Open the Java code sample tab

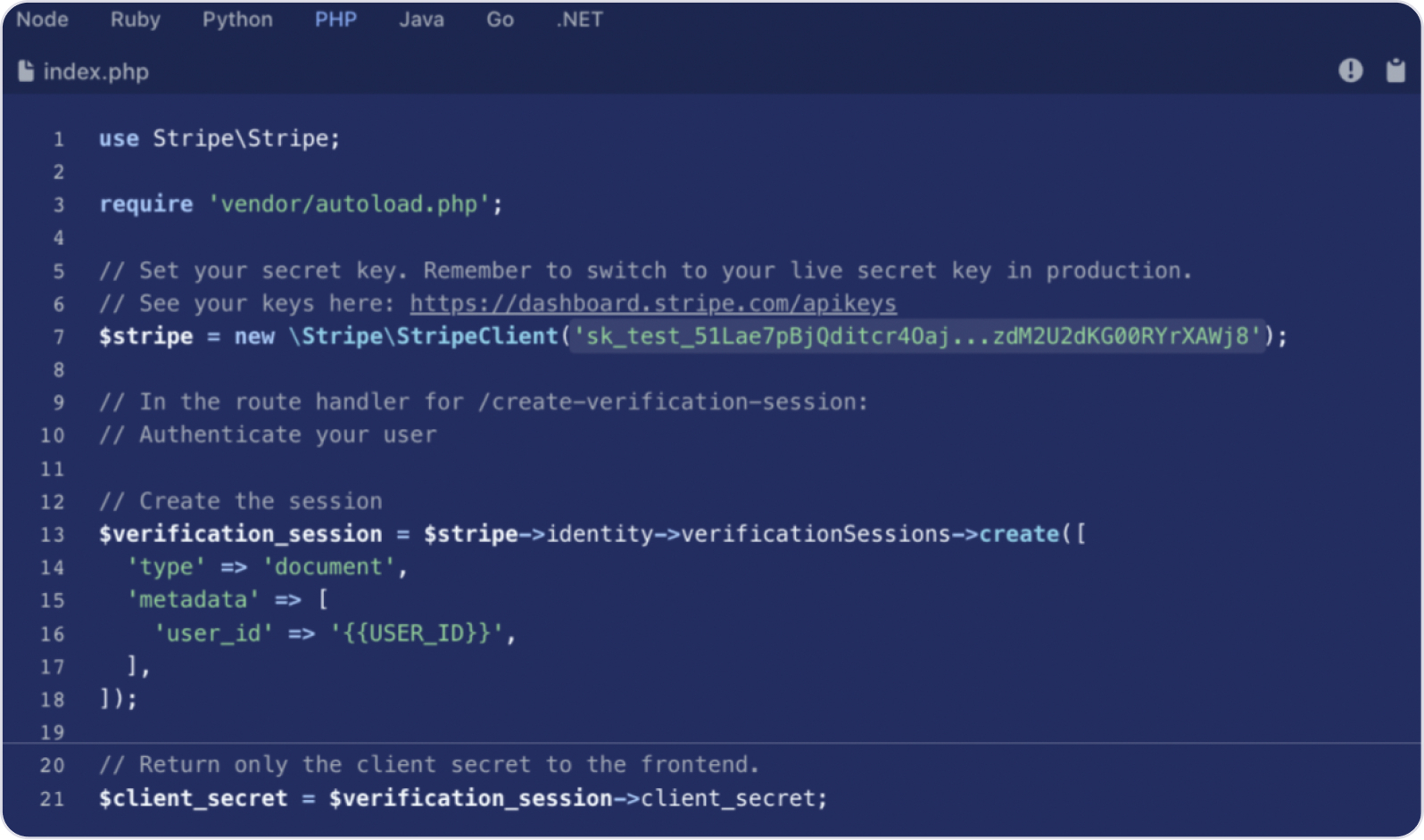[x=421, y=20]
